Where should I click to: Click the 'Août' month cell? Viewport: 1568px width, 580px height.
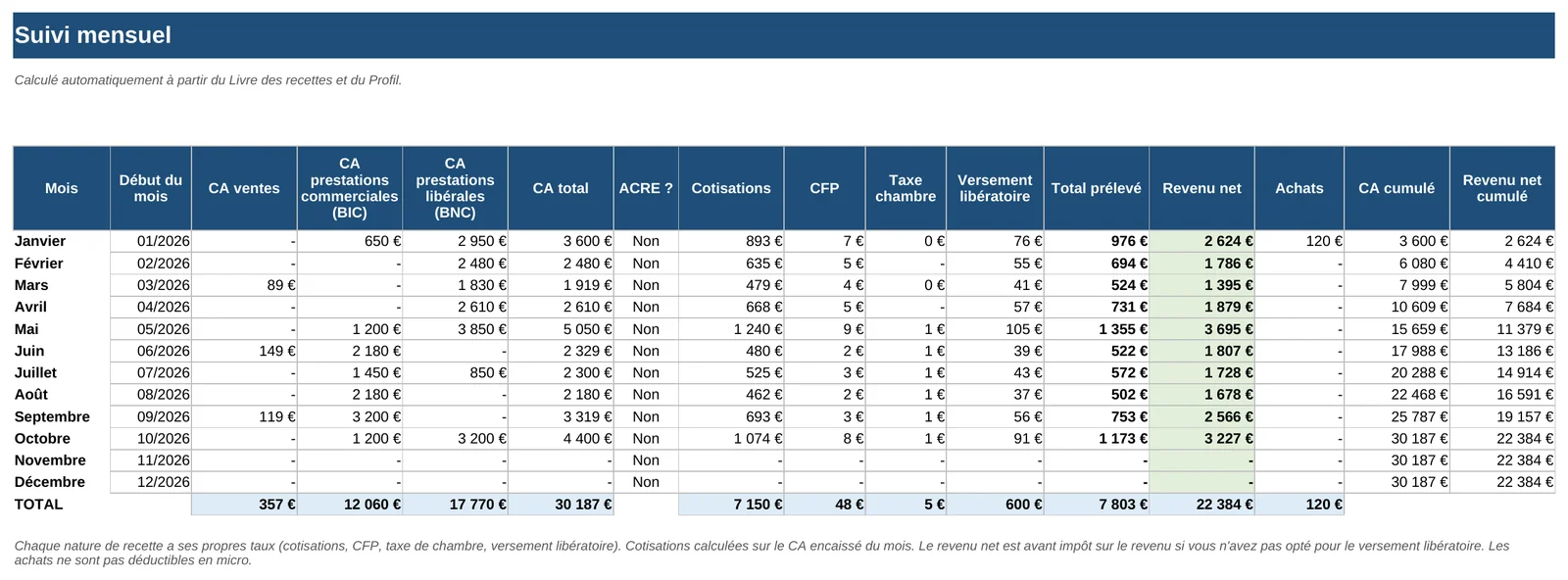(x=62, y=394)
